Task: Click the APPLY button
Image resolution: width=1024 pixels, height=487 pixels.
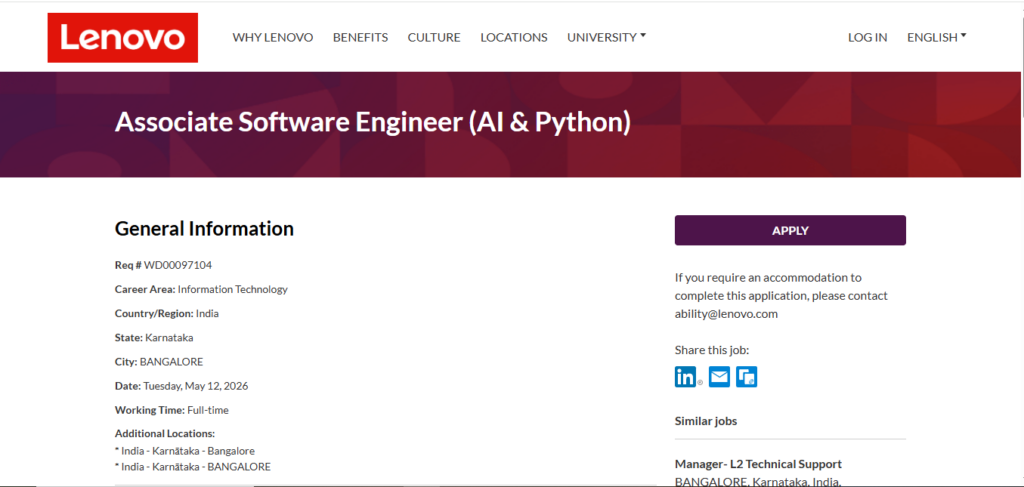Action: click(790, 230)
